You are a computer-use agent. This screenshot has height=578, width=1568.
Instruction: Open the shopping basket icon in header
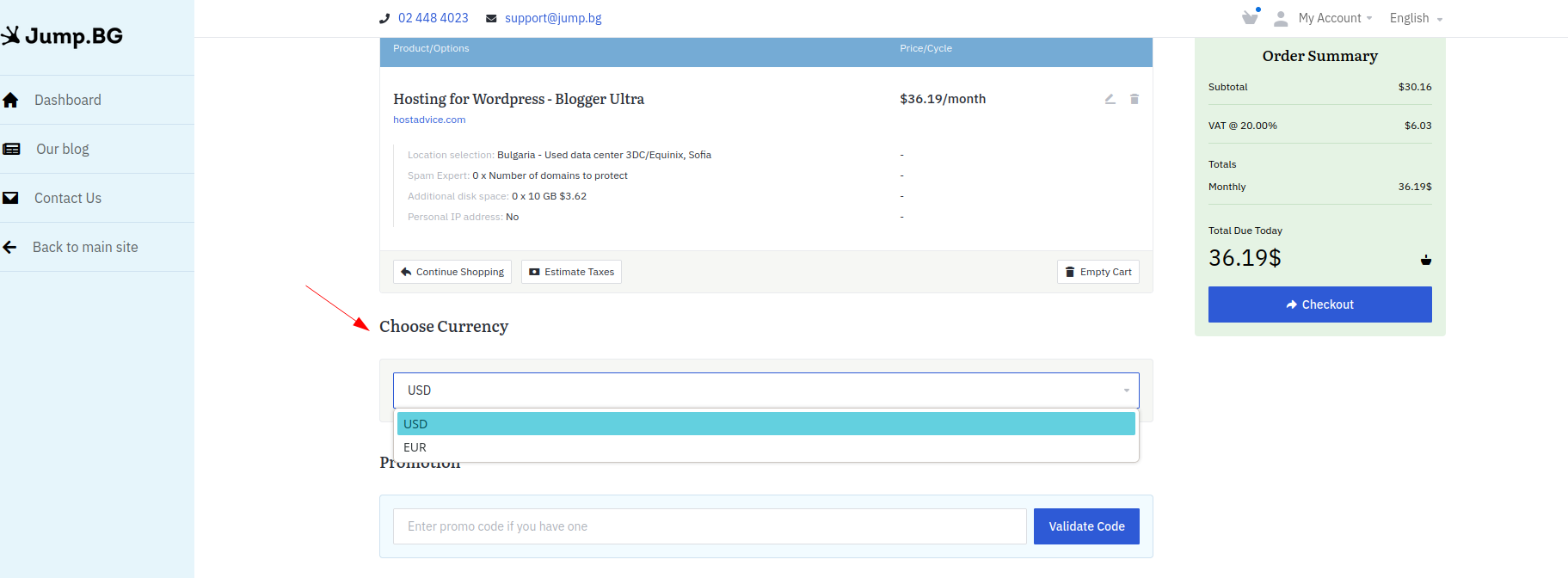pos(1251,17)
